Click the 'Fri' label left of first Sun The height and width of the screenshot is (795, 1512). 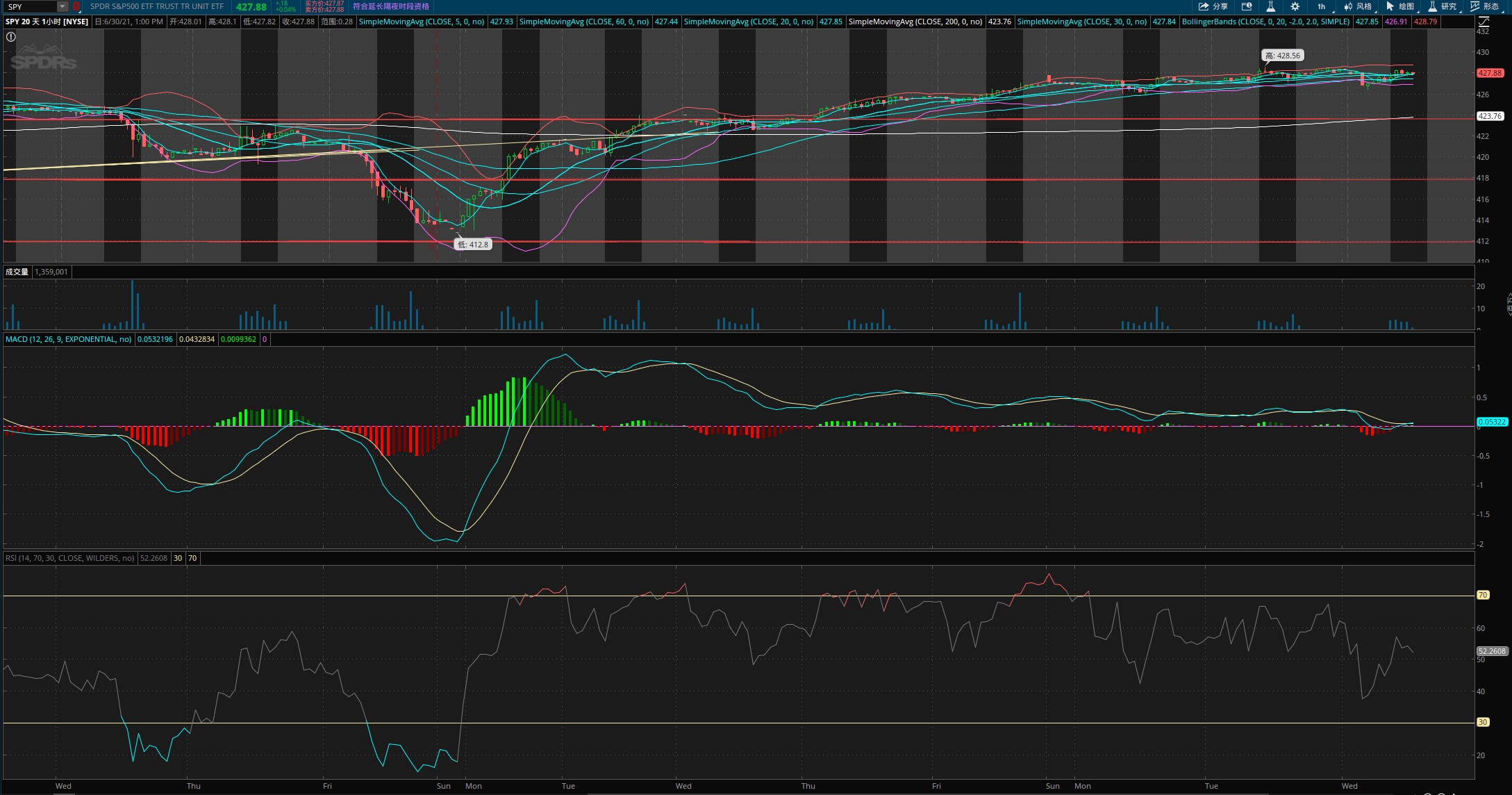coord(327,786)
